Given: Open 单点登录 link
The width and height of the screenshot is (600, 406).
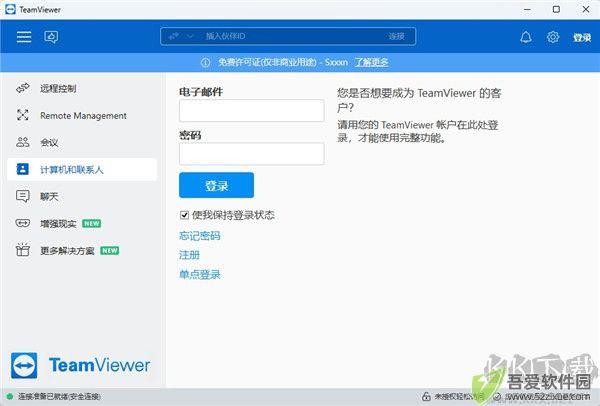Looking at the screenshot, I should 200,274.
